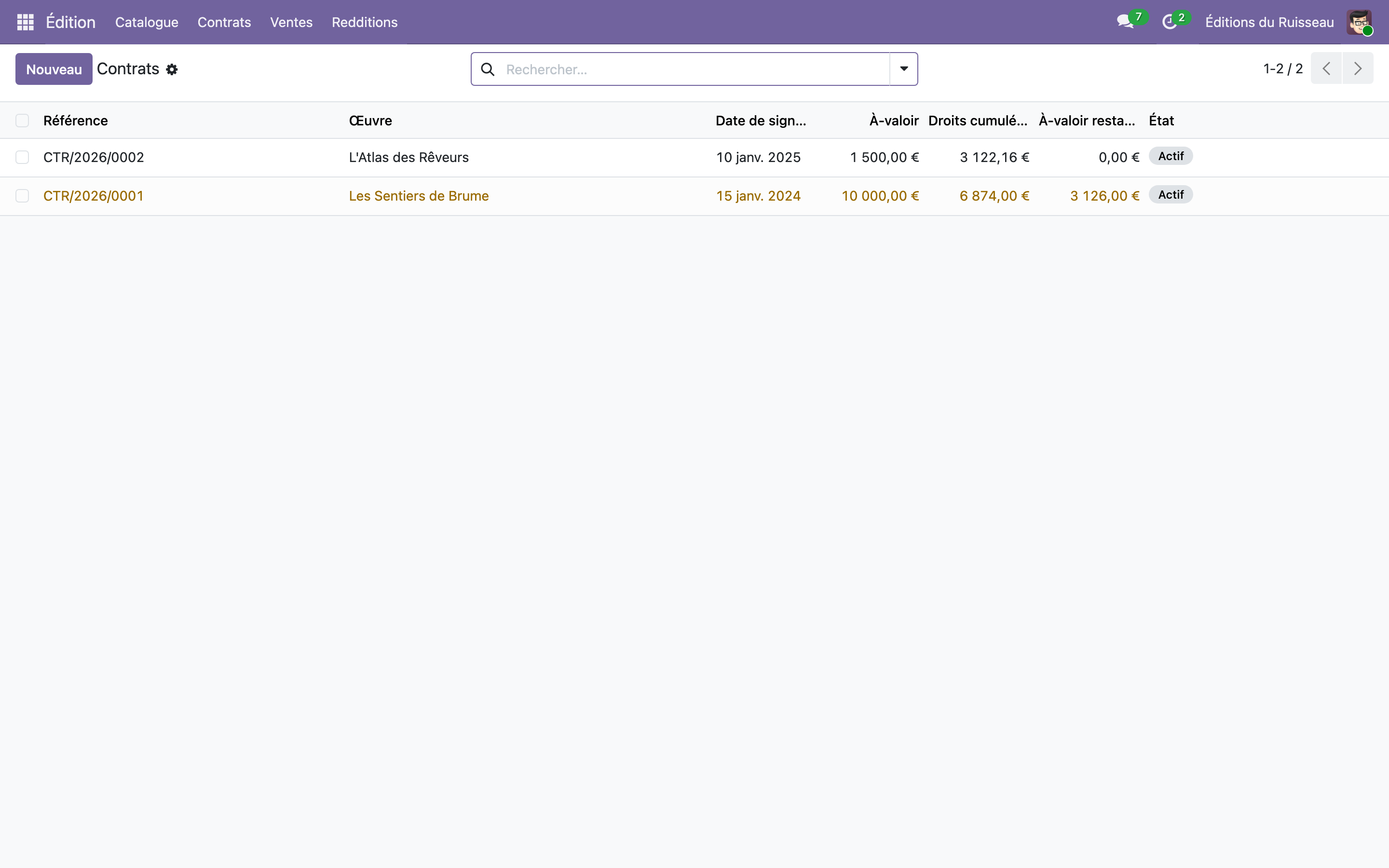Image resolution: width=1389 pixels, height=868 pixels.
Task: Expand the search filter options dropdown
Action: (904, 69)
